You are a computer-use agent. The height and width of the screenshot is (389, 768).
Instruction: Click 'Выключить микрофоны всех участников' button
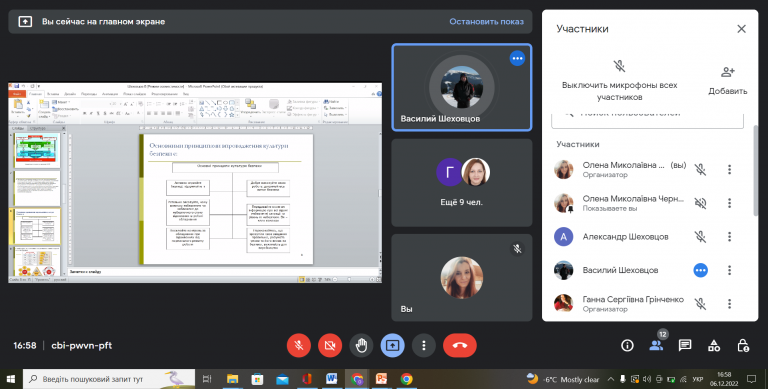[619, 81]
